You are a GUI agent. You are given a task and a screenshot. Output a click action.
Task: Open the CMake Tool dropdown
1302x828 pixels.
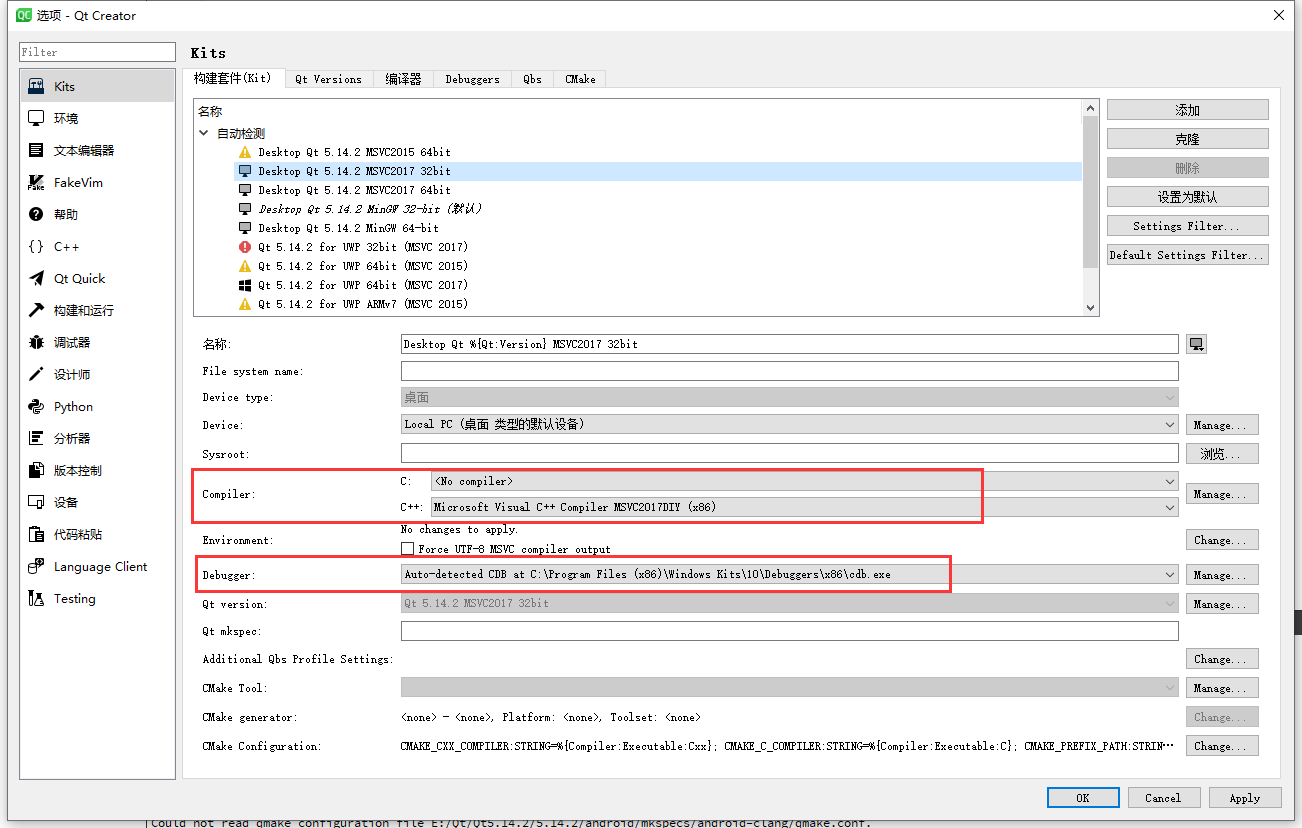tap(789, 688)
